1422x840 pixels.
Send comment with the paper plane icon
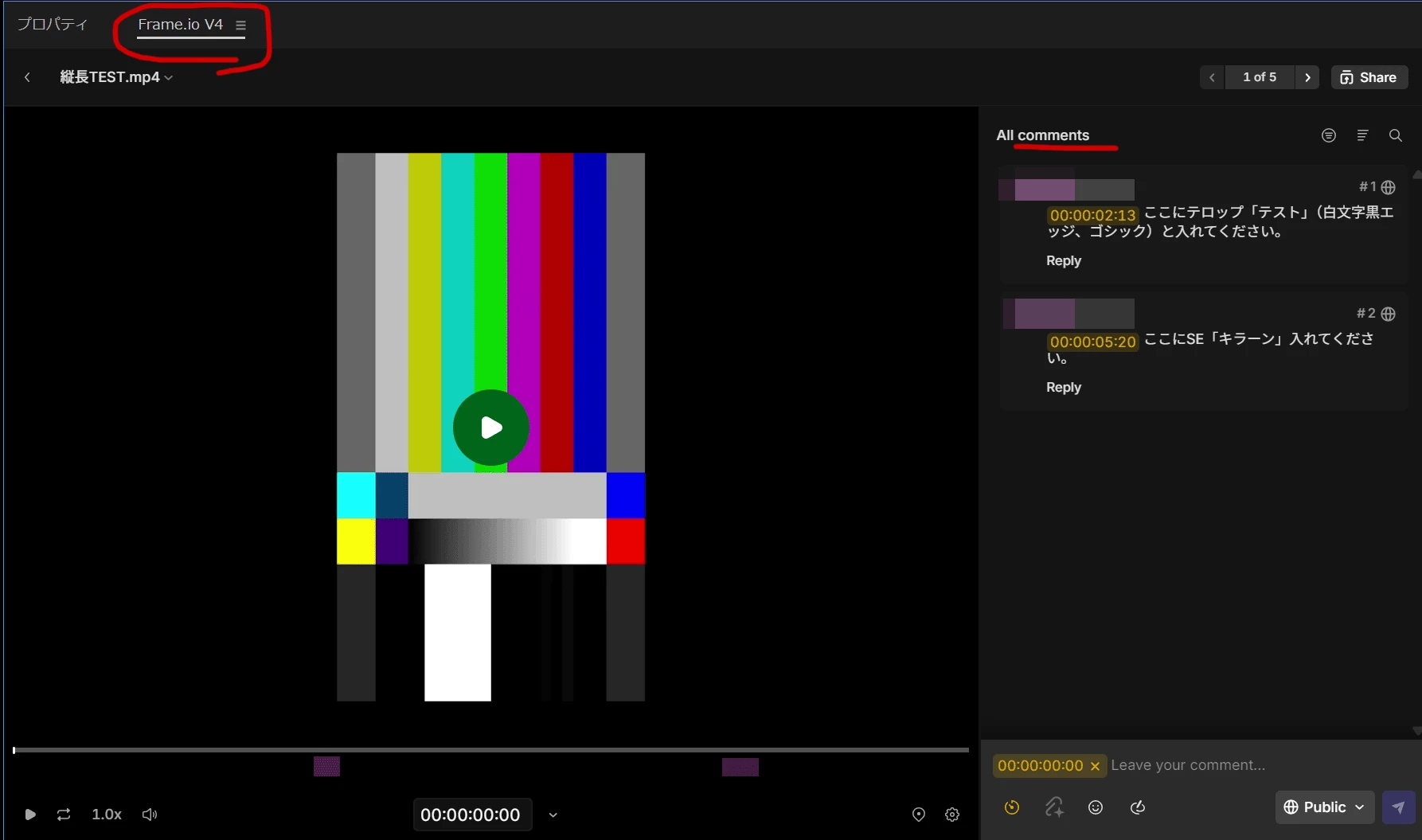coord(1398,807)
